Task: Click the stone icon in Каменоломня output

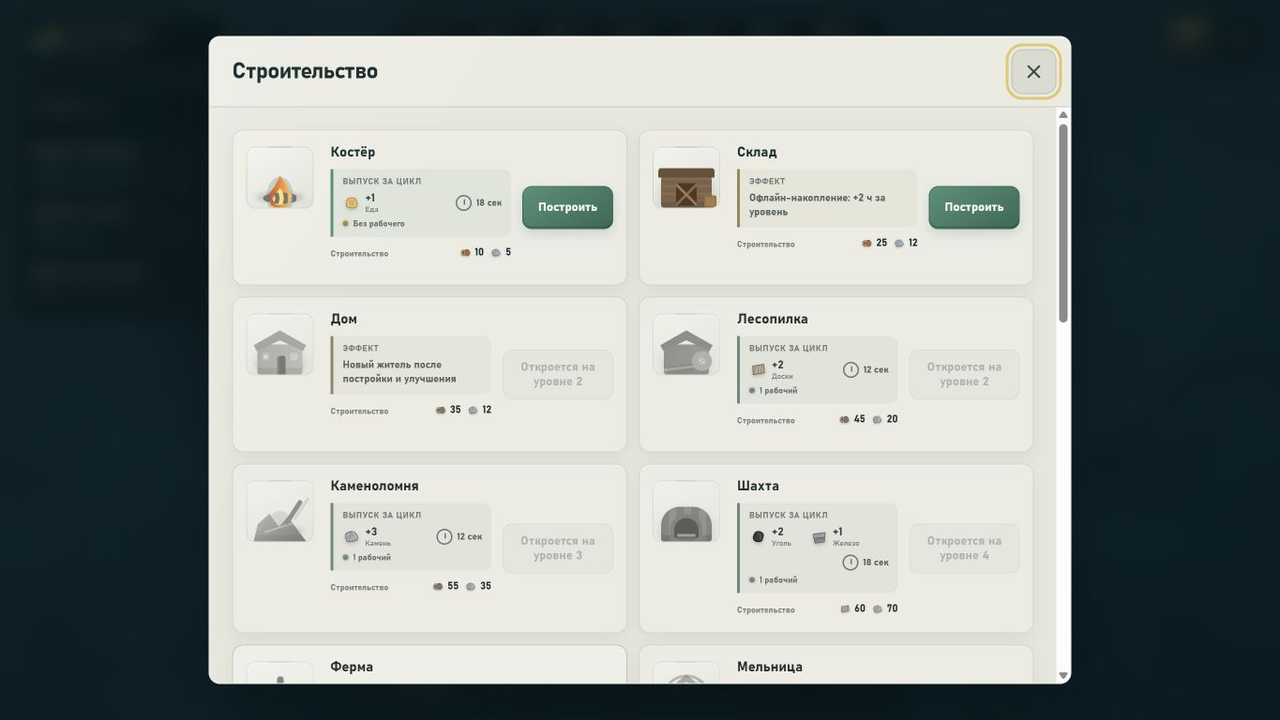Action: 352,537
